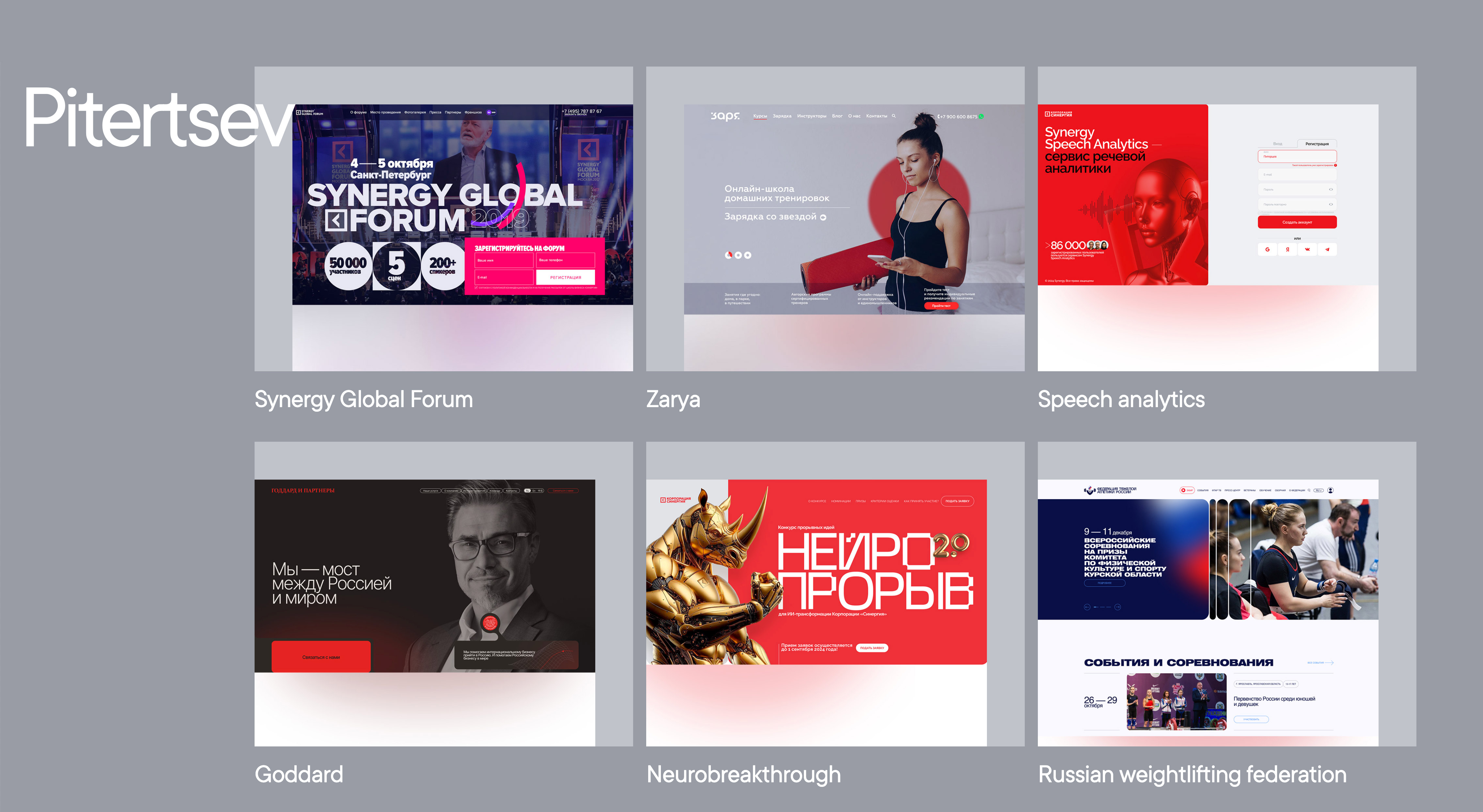Check the privacy policy consent checkbox
Screen dimensions: 1483x812
point(1260,213)
